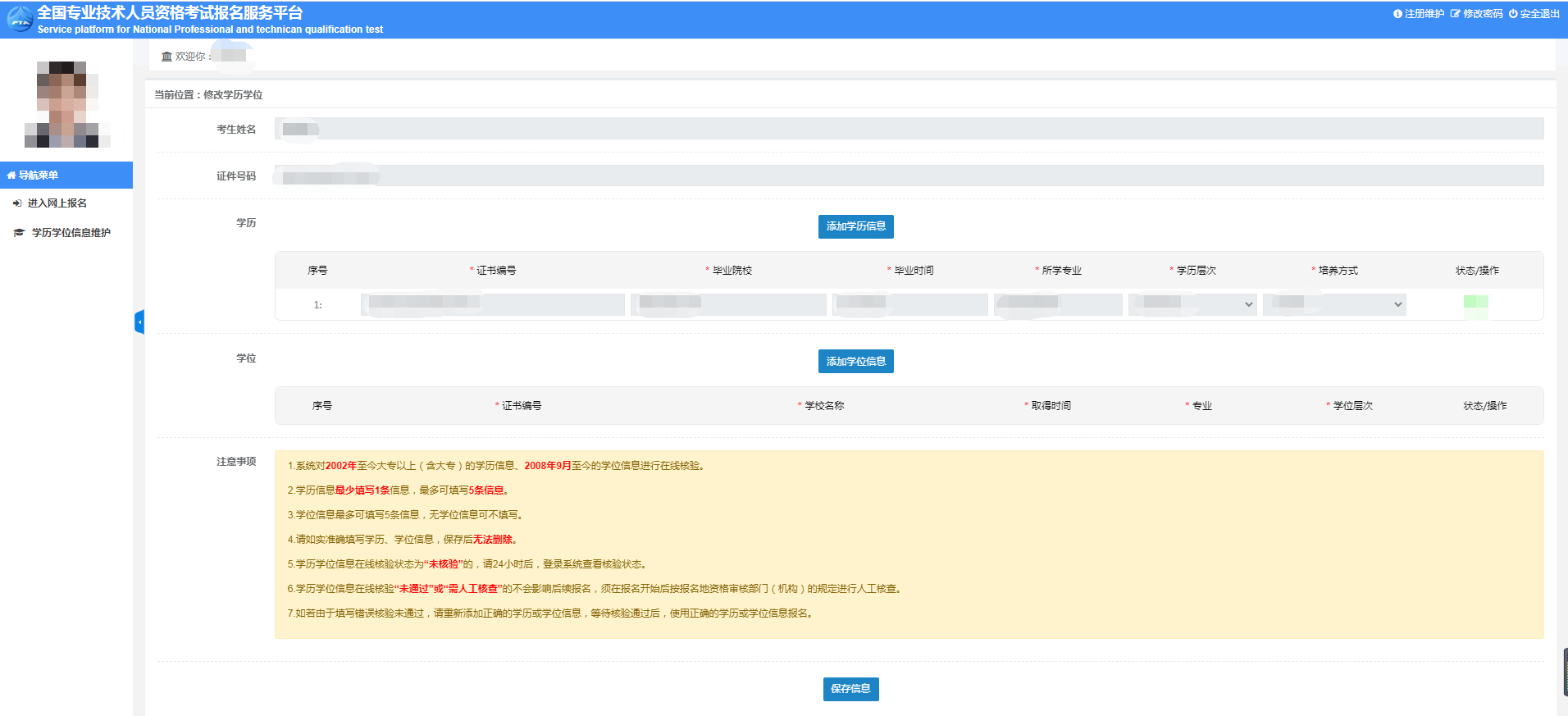This screenshot has height=716, width=1568.
Task: Click the 毕业院校 input field in row 1
Action: pos(728,304)
